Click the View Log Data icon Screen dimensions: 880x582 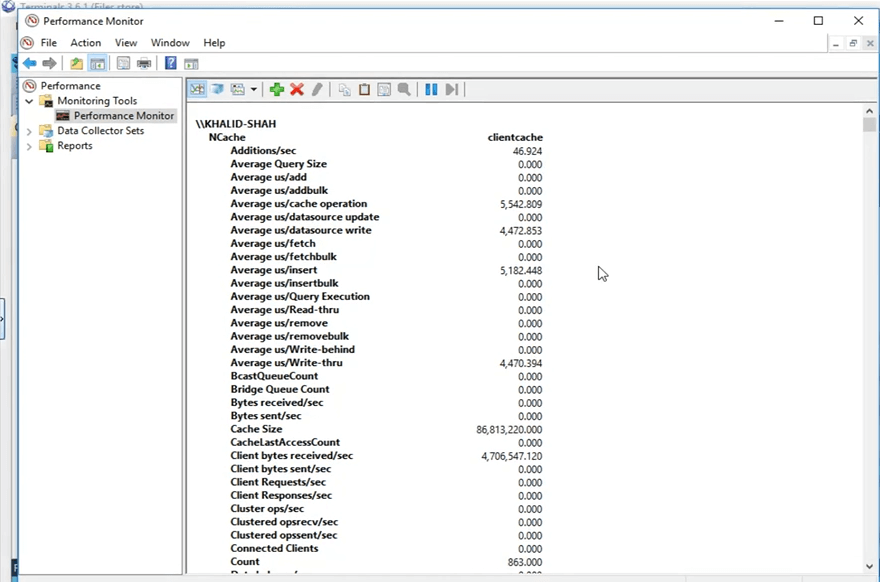pyautogui.click(x=217, y=89)
